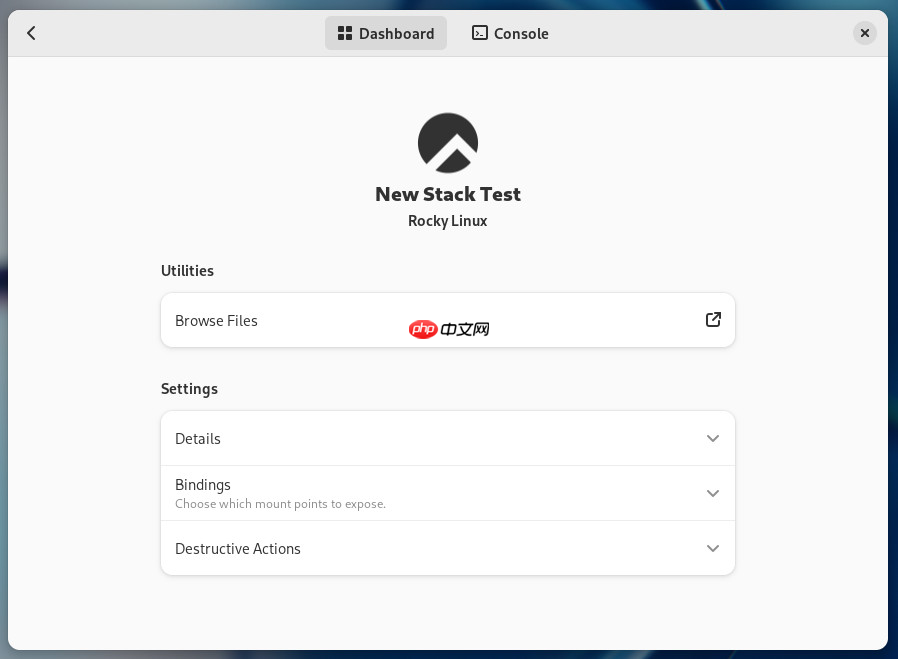Click the back arrow in the header
898x659 pixels.
coord(31,33)
